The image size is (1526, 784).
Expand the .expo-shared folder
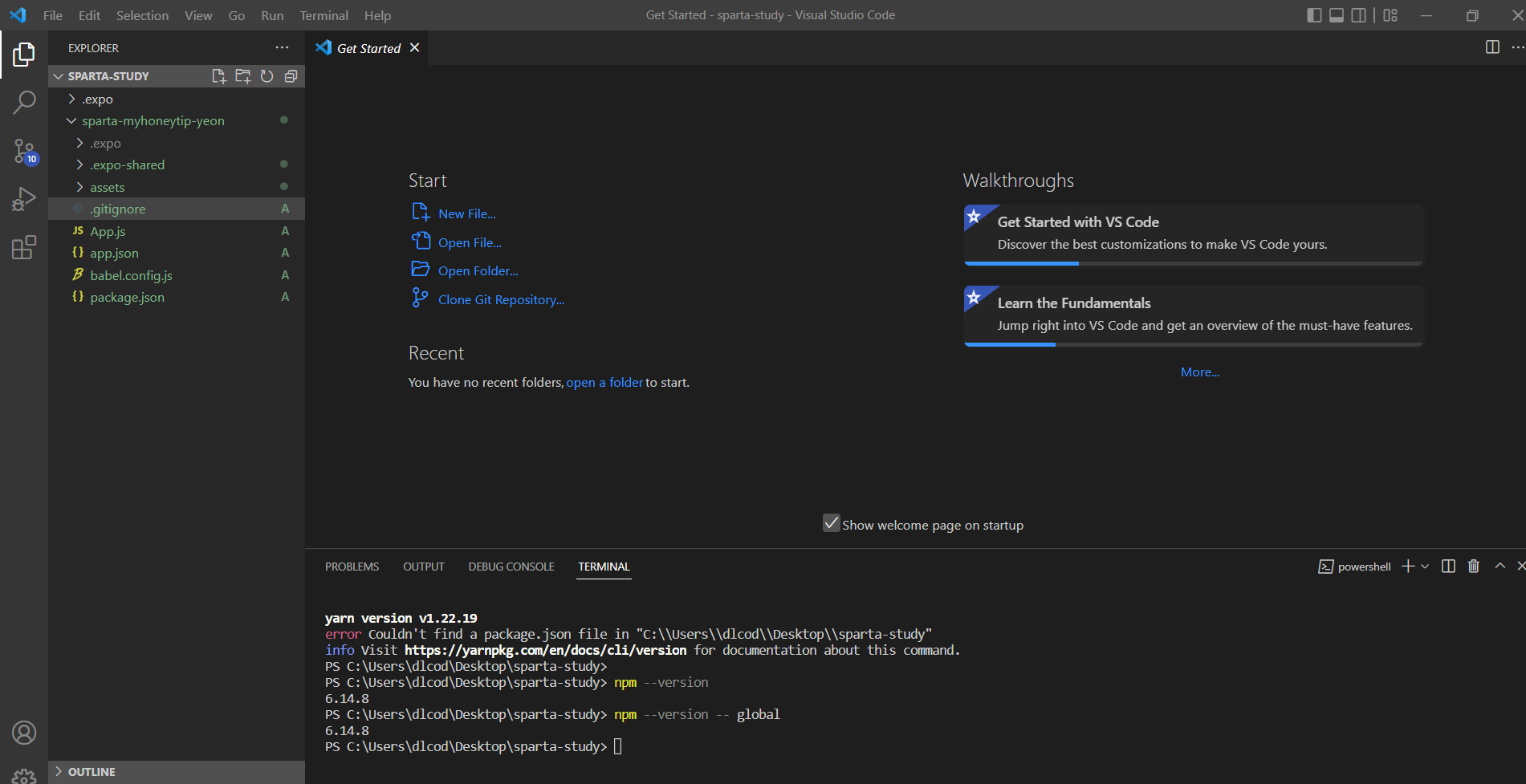coord(80,165)
